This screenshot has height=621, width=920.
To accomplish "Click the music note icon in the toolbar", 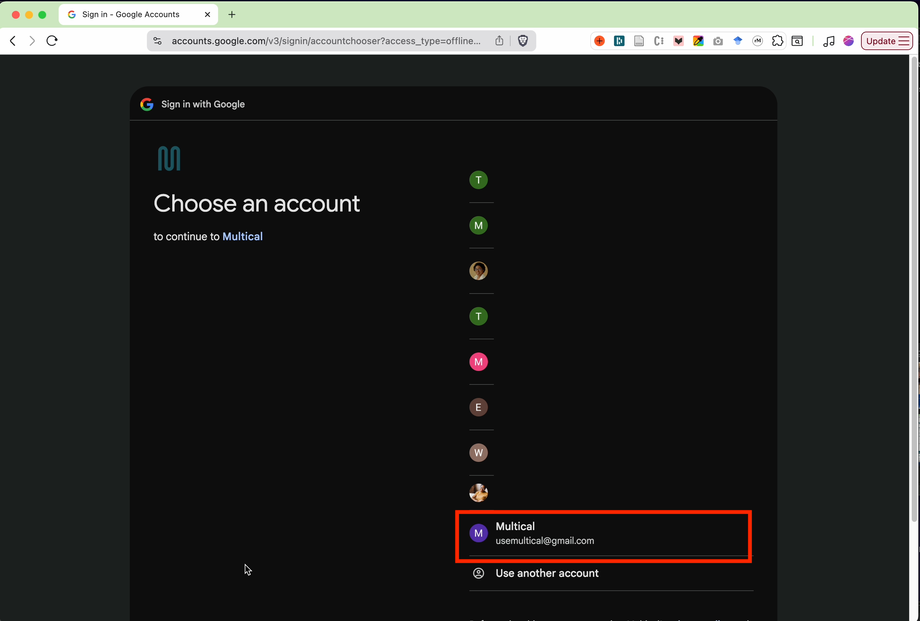I will tap(828, 40).
